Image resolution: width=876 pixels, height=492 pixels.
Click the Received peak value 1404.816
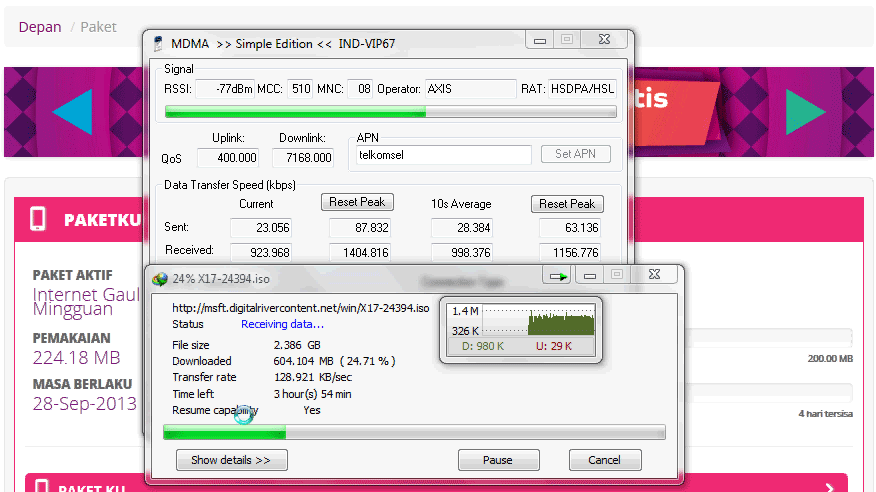point(359,252)
